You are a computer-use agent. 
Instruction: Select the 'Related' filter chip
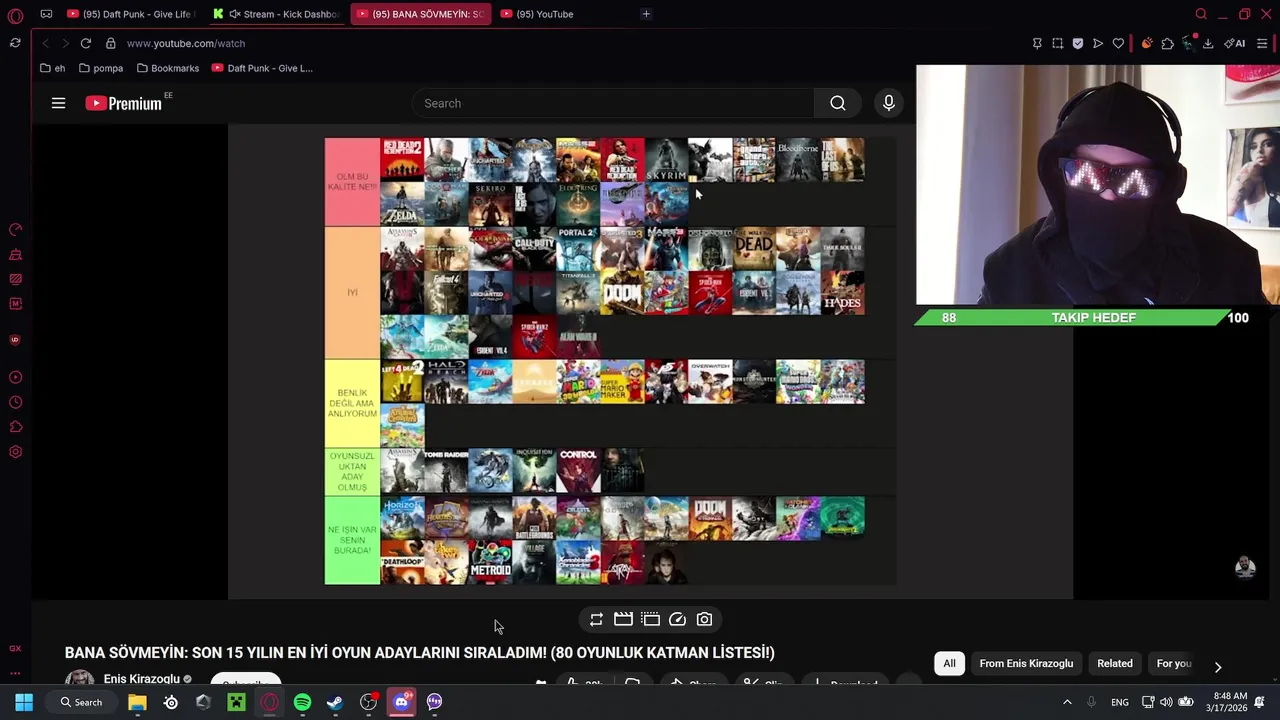point(1114,663)
